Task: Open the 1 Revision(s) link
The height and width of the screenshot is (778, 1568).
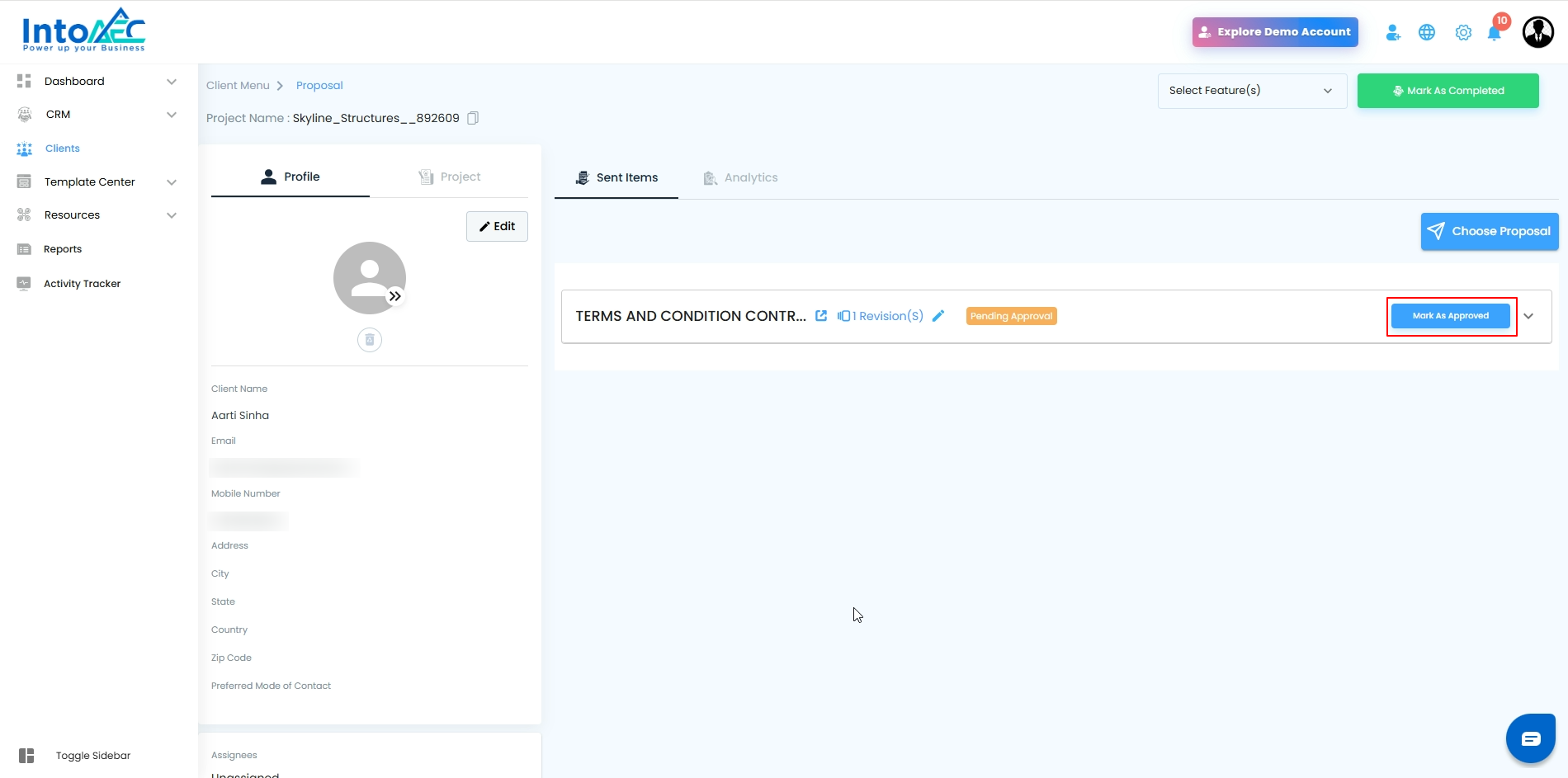Action: [881, 316]
